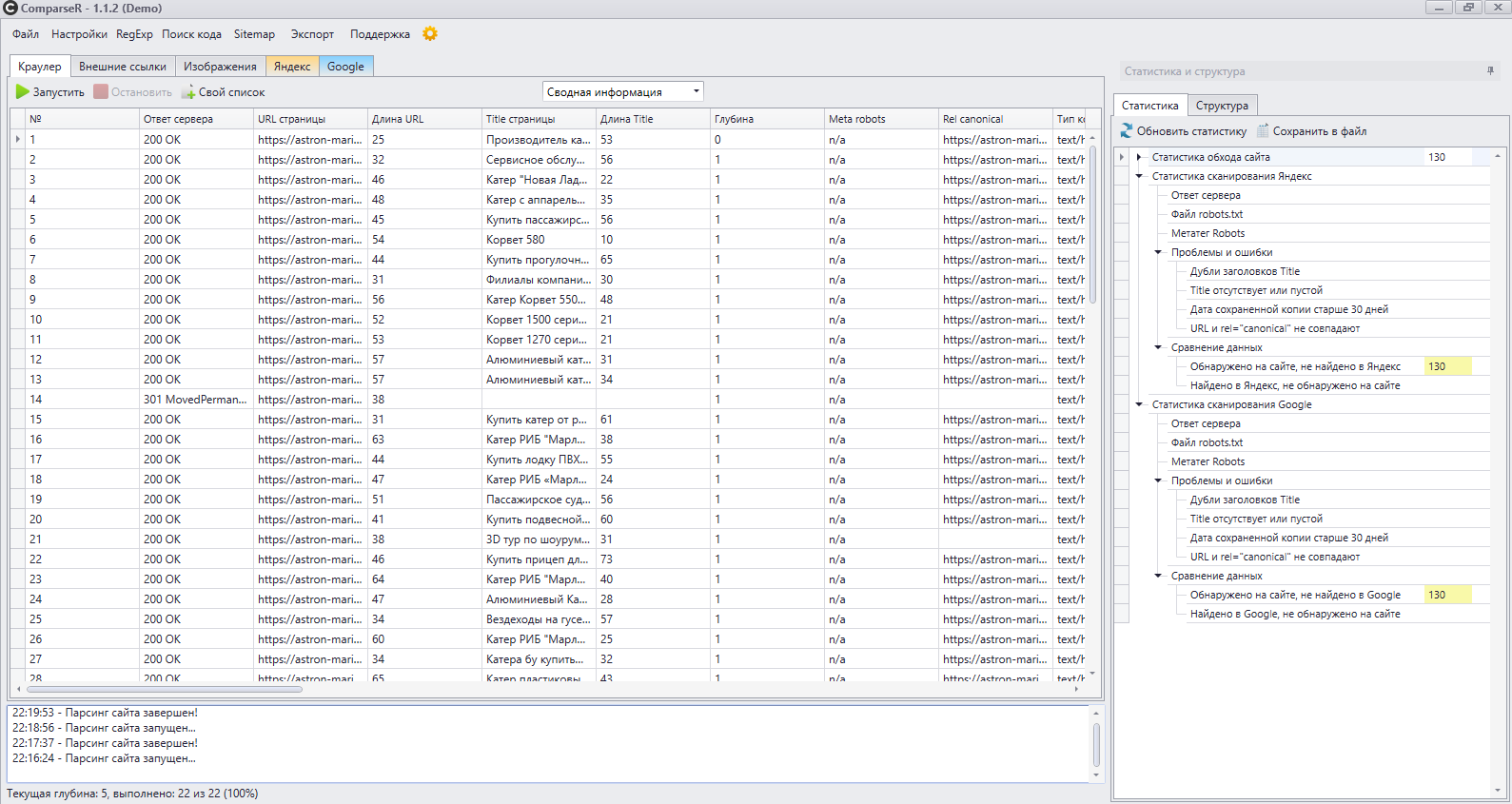Click the Сохранить в файл button
Viewport: 1512px width, 804px height.
click(x=1311, y=131)
